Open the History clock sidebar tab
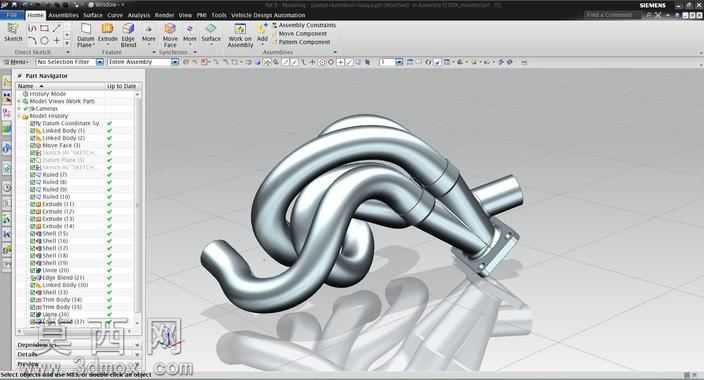This screenshot has width=704, height=380. (7, 188)
